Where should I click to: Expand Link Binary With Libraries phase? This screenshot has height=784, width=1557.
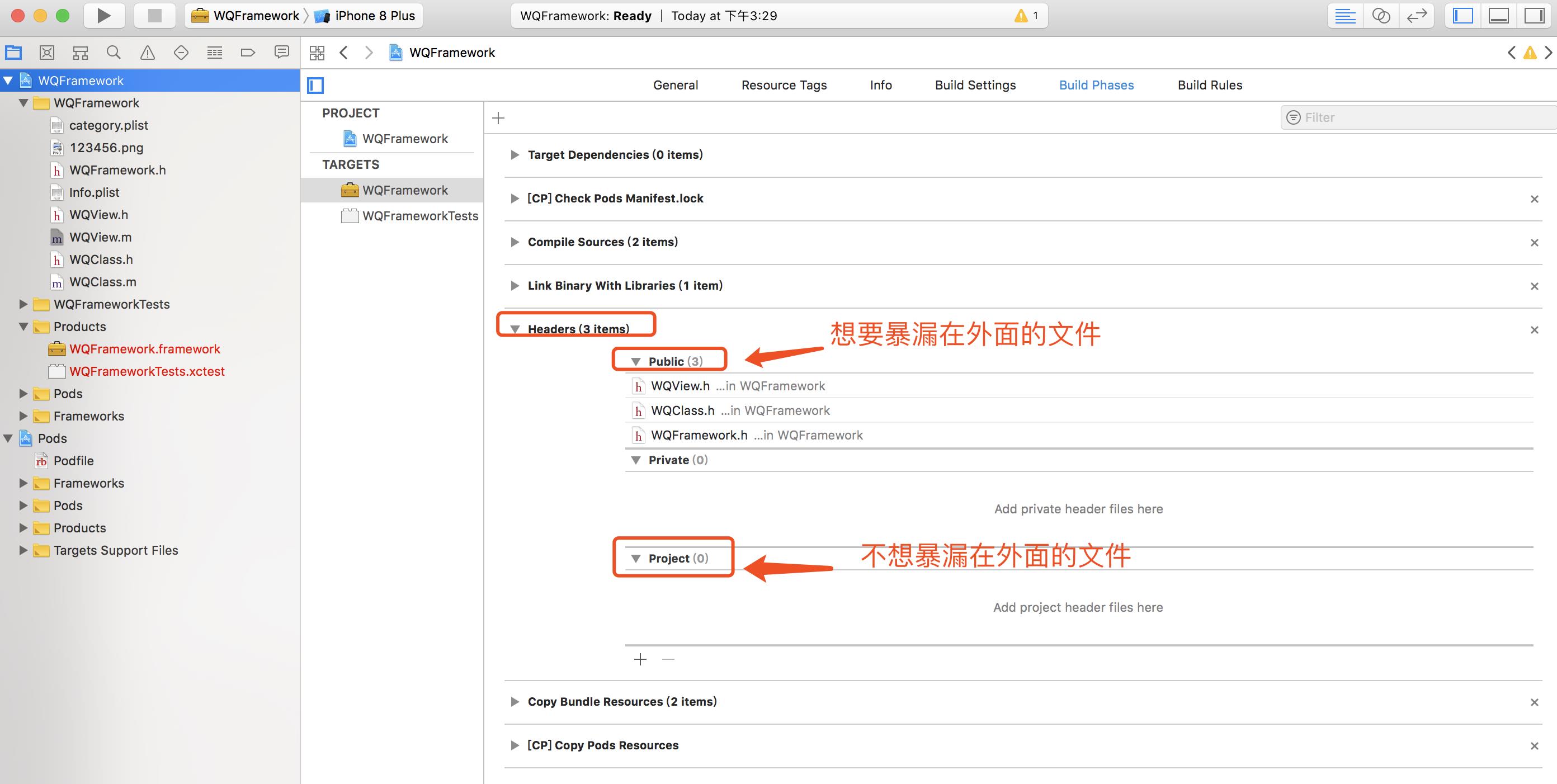(x=515, y=285)
